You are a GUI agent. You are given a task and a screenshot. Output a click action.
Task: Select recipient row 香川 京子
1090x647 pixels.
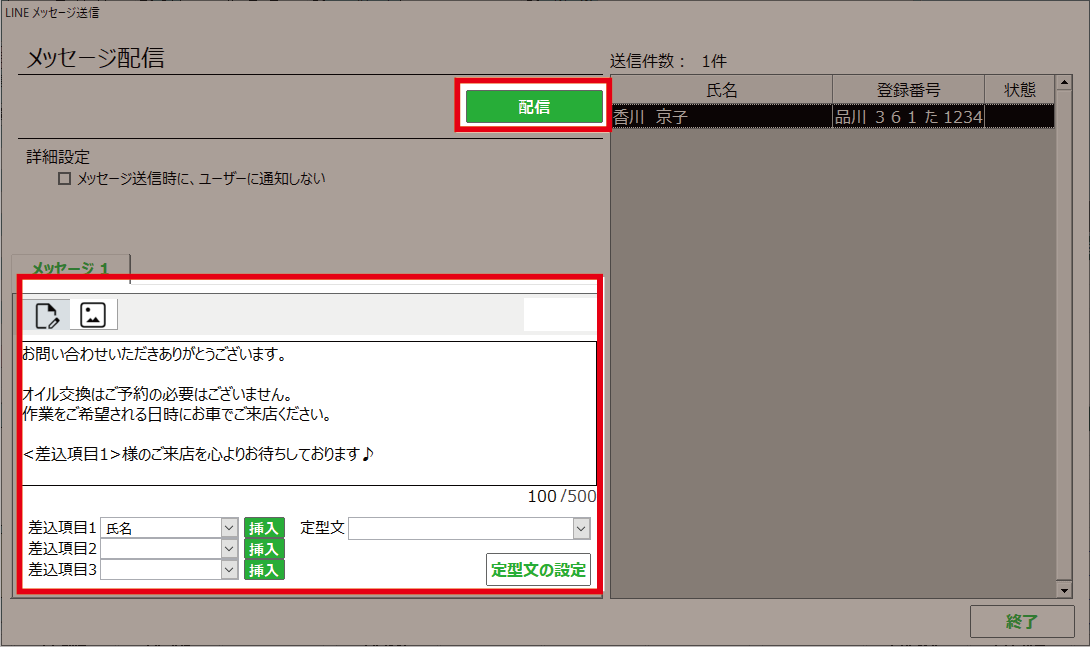(833, 117)
